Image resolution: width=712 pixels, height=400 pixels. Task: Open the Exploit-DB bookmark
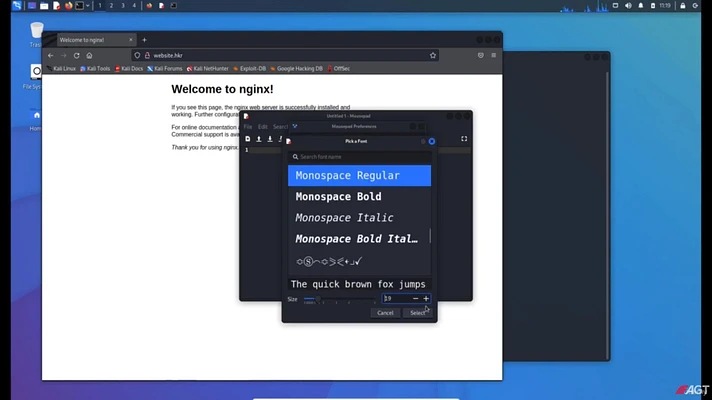tap(249, 69)
